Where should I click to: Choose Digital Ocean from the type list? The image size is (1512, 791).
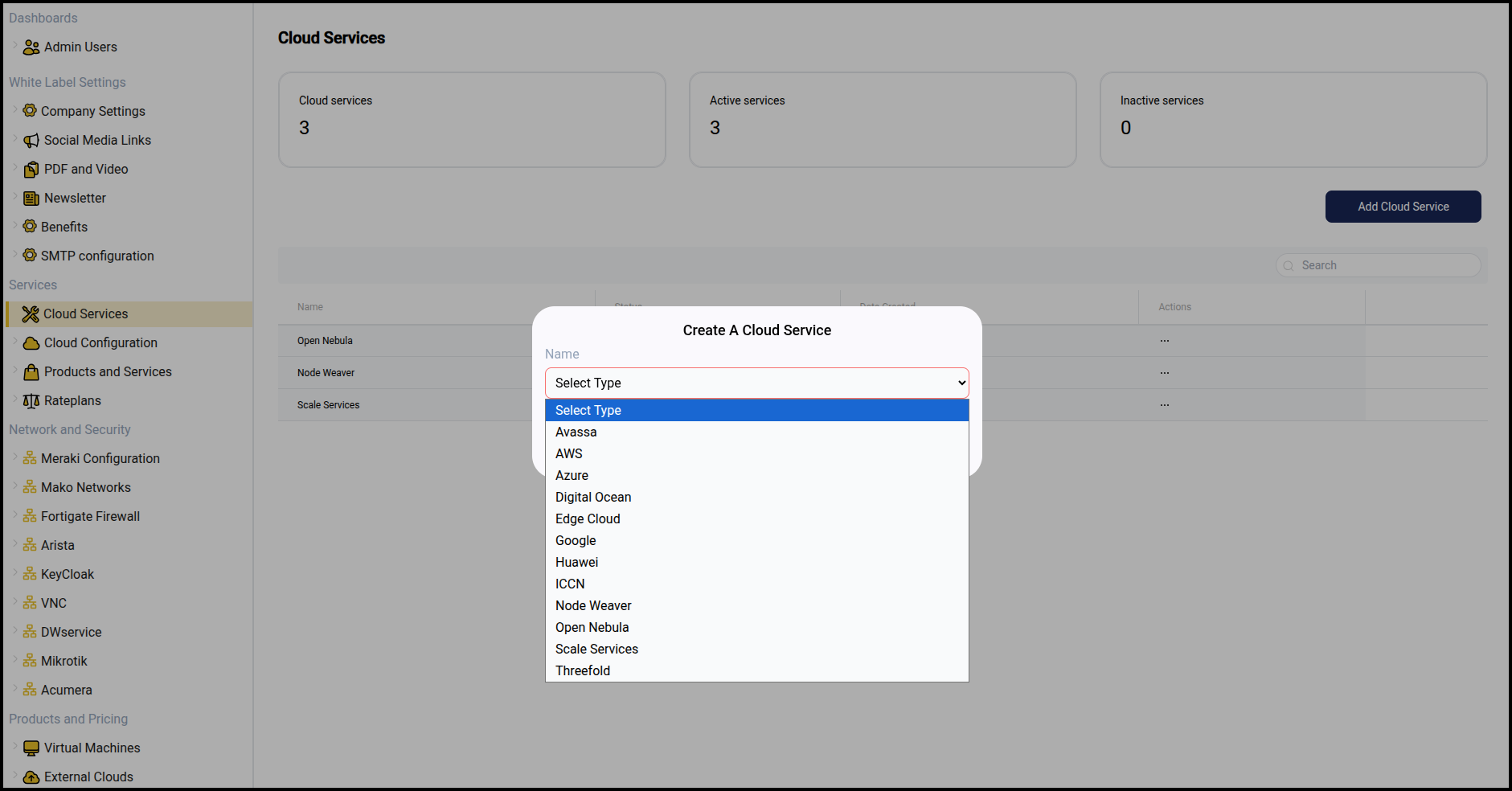(x=757, y=498)
